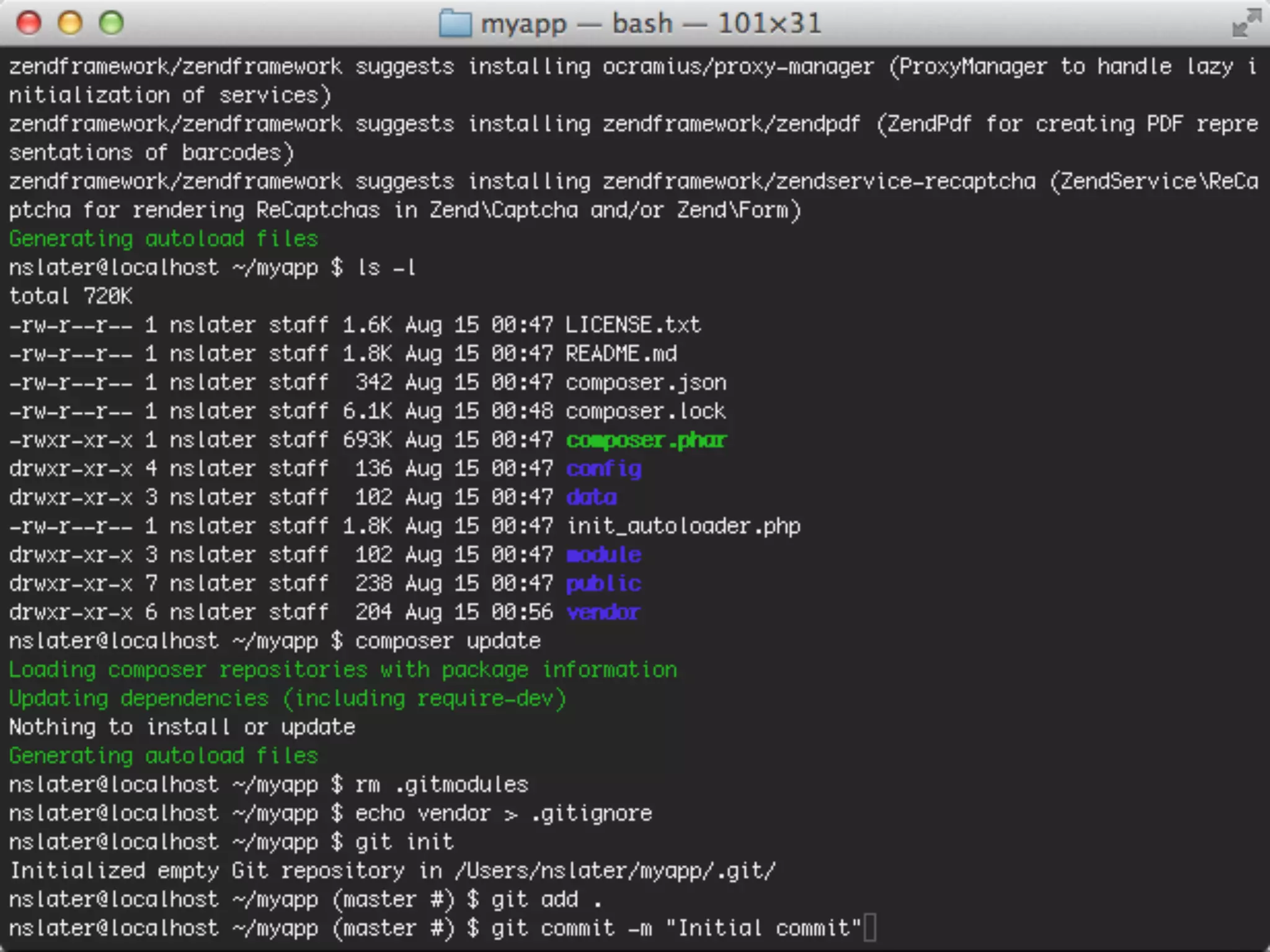1270x952 pixels.
Task: Click the LICENSE.txt filename in the listing
Action: tap(633, 325)
